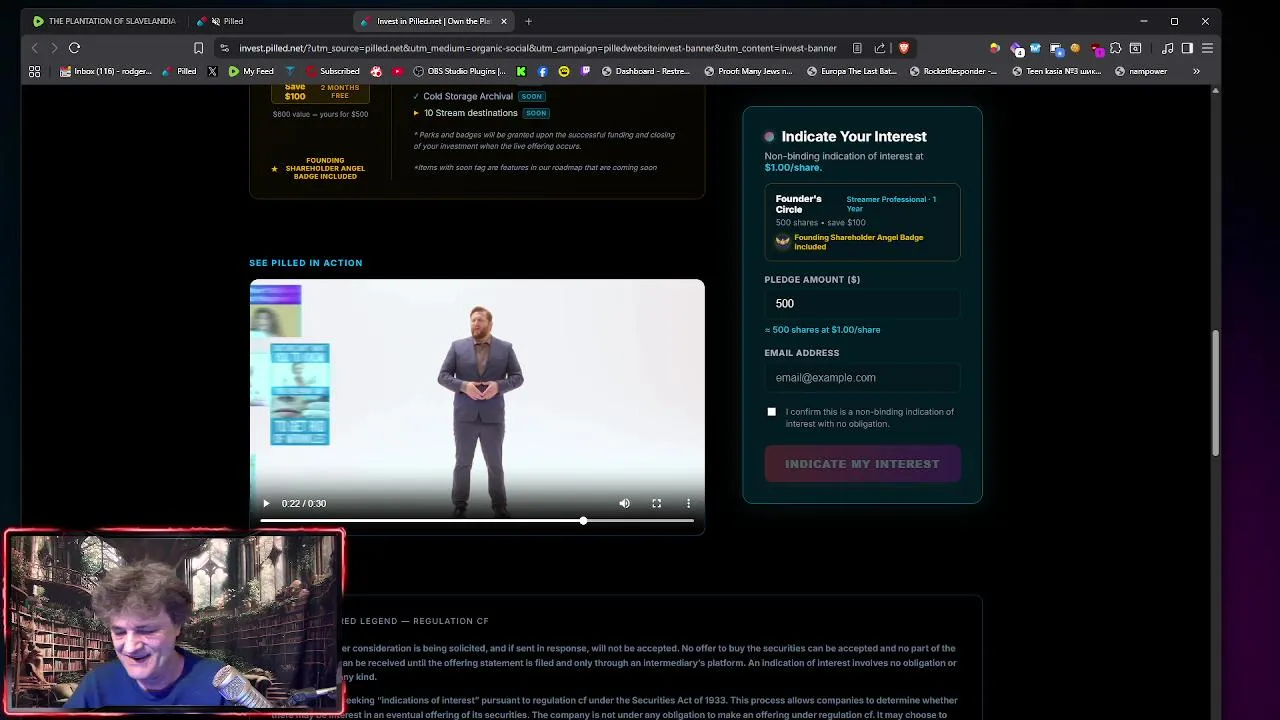Open the 'RocketResponder' bookmark
The height and width of the screenshot is (720, 1280).
953,71
